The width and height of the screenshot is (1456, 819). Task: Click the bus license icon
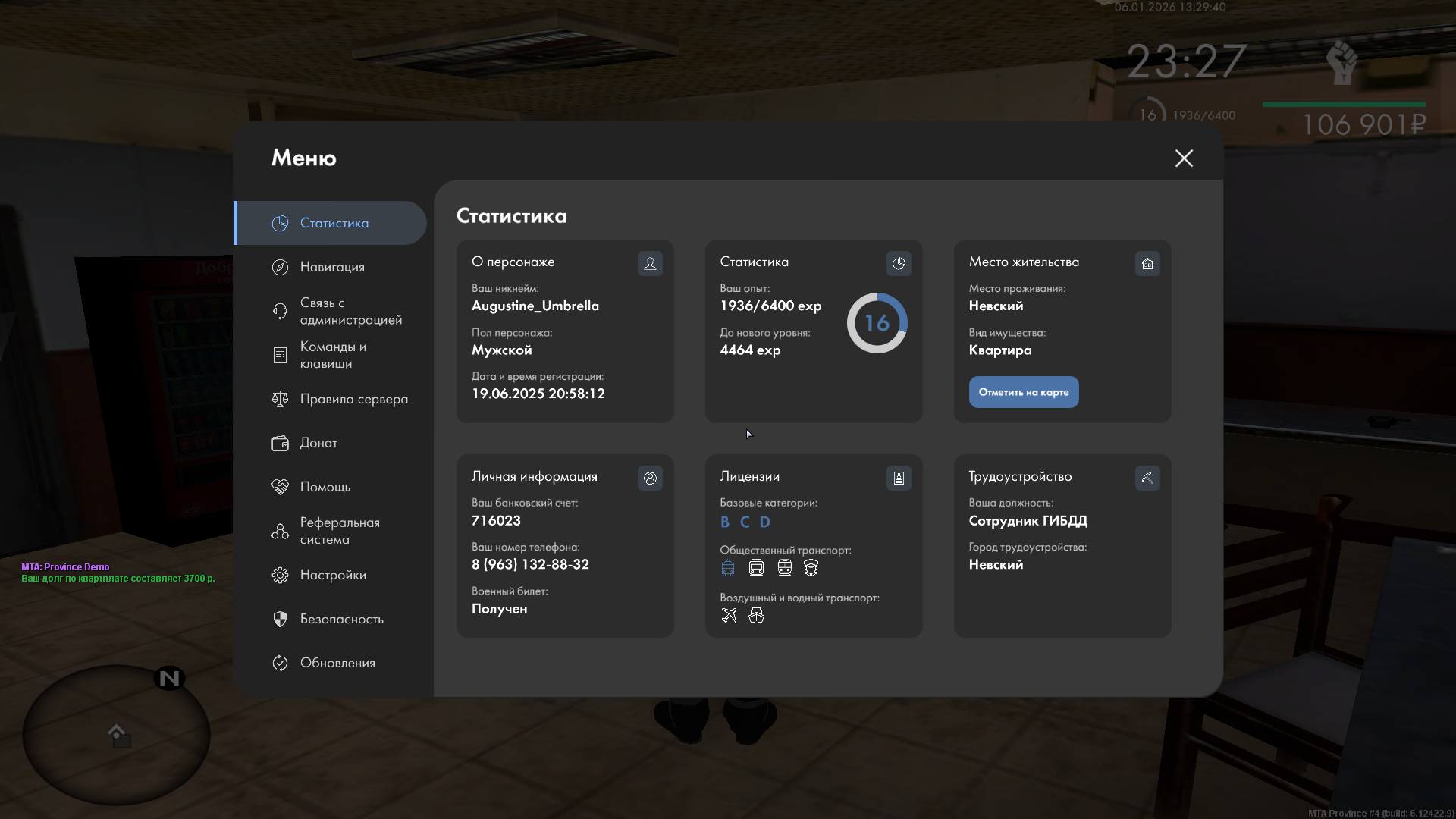(756, 568)
